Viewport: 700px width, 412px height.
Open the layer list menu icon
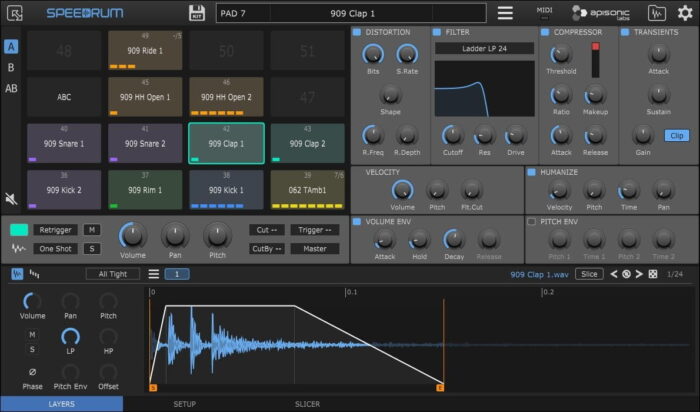(154, 274)
